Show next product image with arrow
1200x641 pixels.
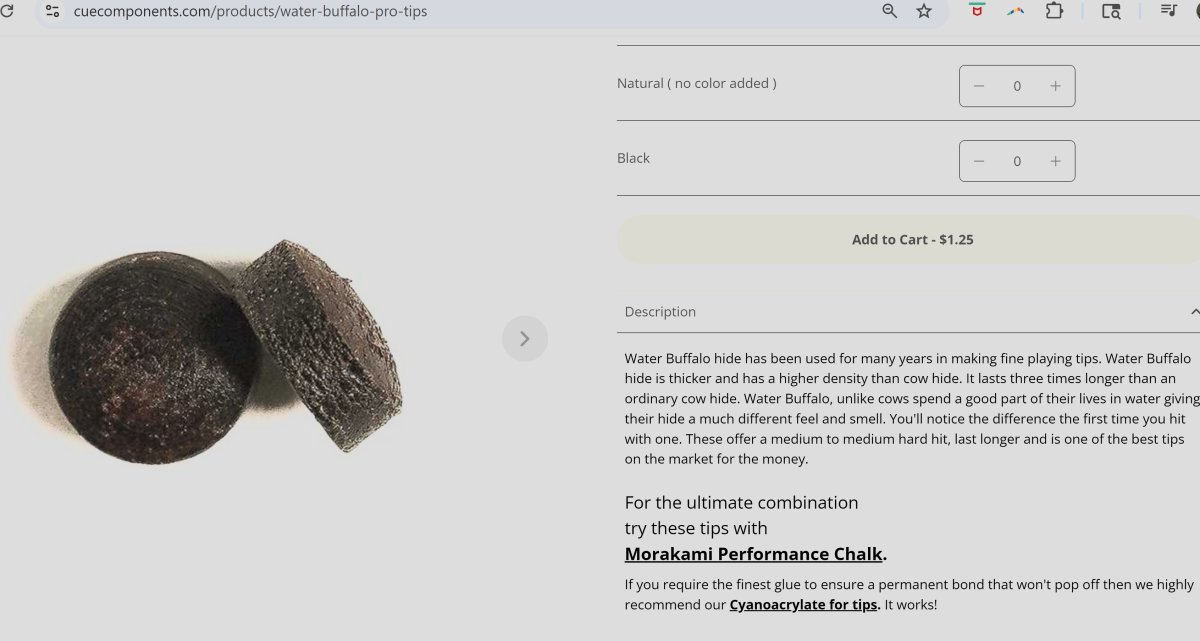(525, 339)
